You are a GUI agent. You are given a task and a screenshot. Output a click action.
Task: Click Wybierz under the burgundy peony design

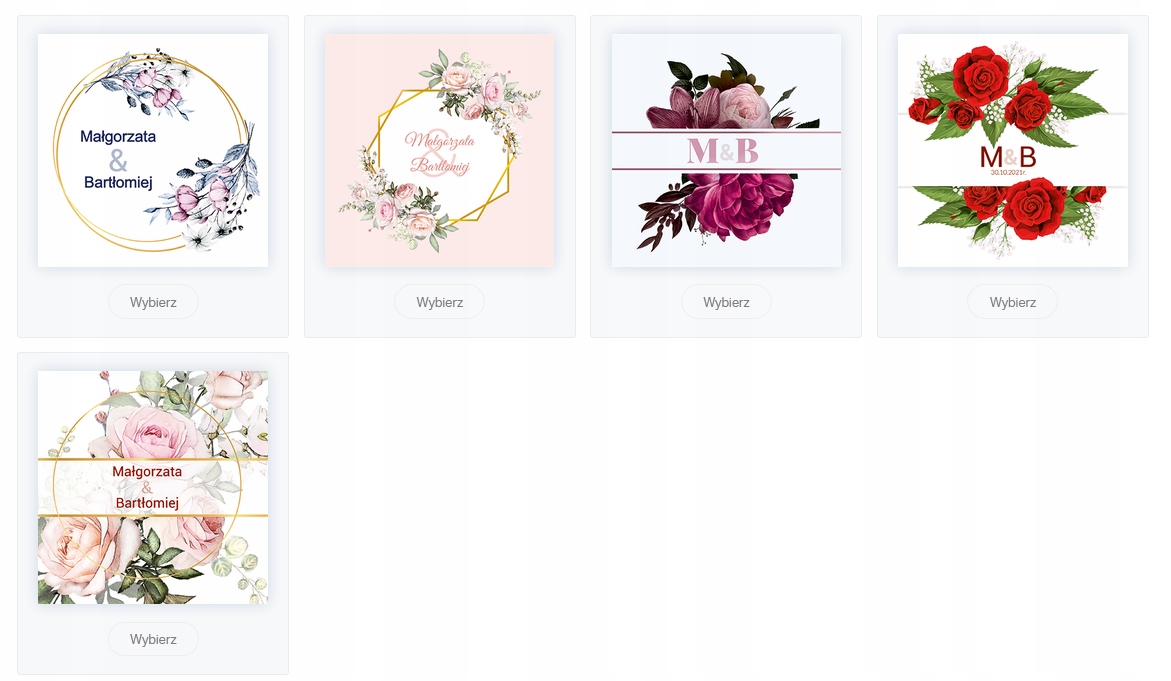point(726,302)
